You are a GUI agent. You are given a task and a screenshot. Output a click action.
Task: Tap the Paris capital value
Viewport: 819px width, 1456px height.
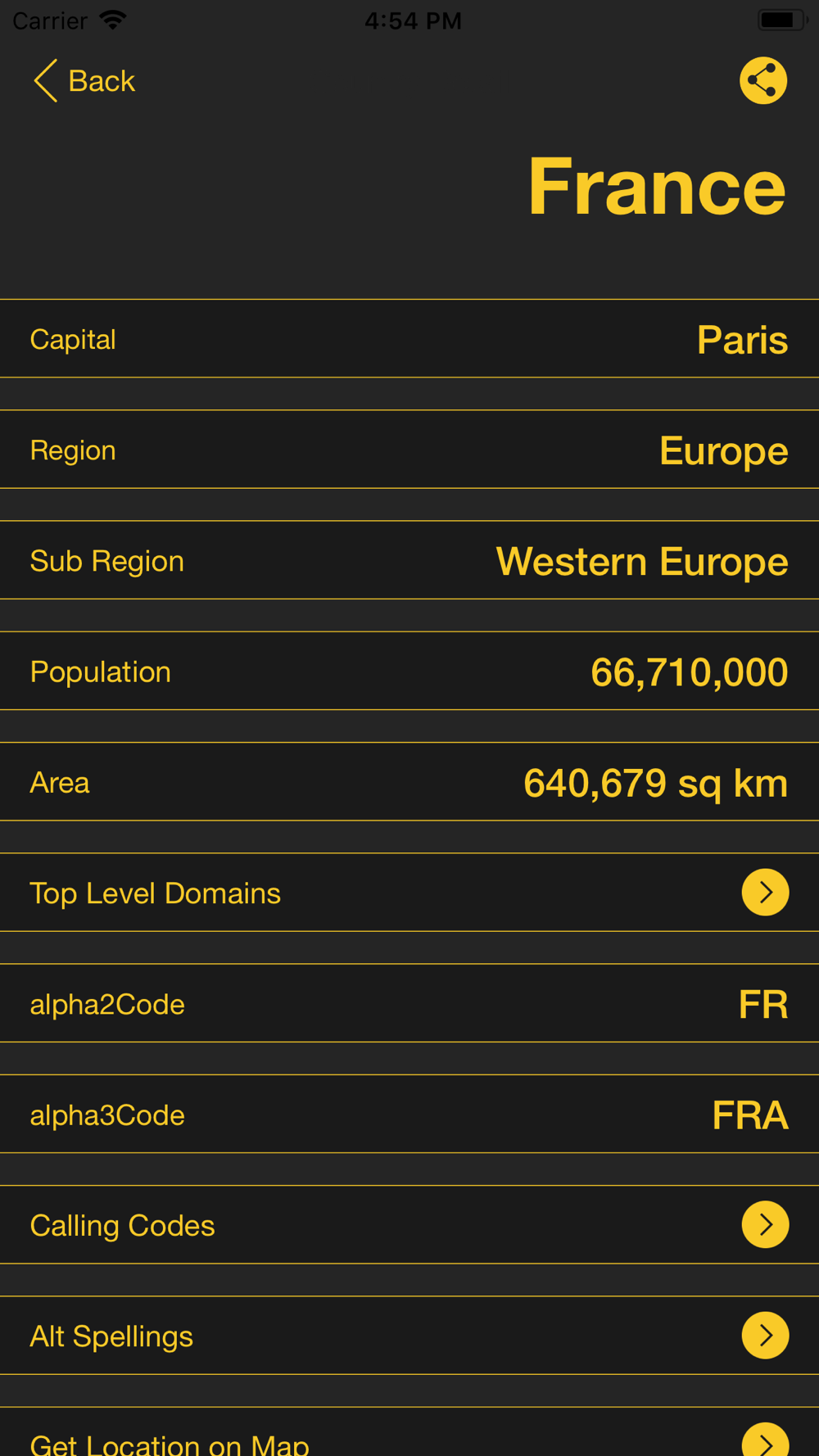(741, 339)
